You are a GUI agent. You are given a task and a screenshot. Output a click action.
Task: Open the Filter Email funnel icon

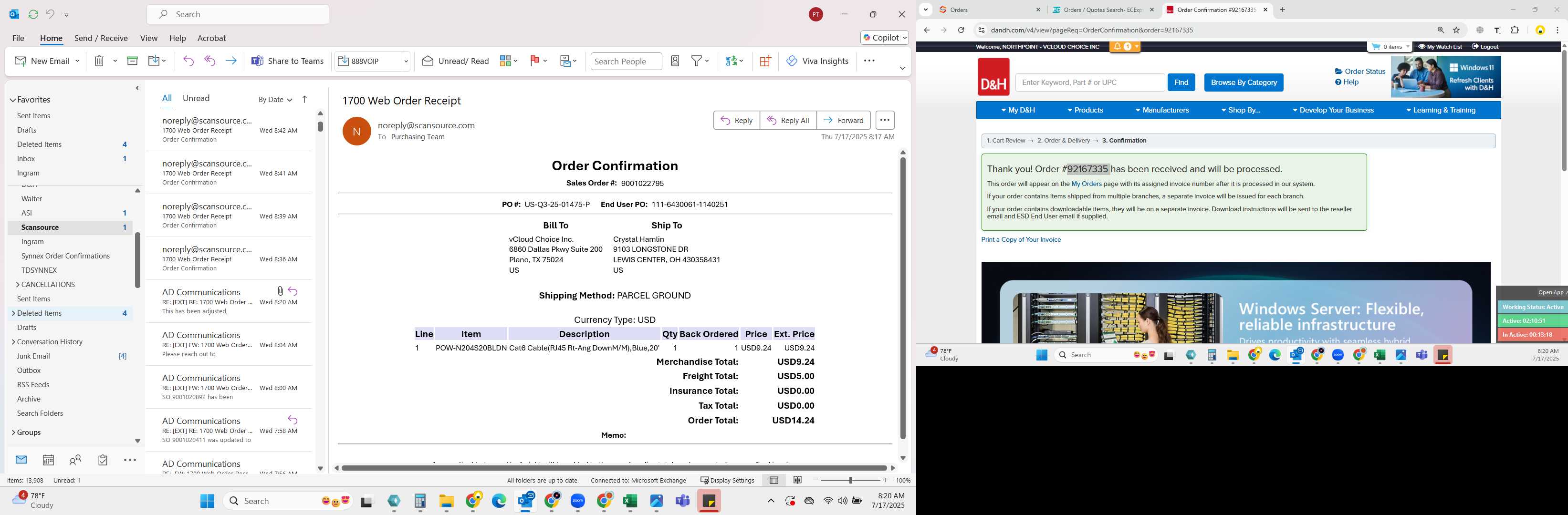point(696,61)
